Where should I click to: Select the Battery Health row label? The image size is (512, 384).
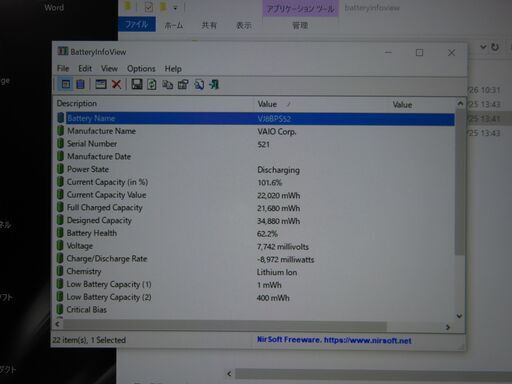coord(92,233)
